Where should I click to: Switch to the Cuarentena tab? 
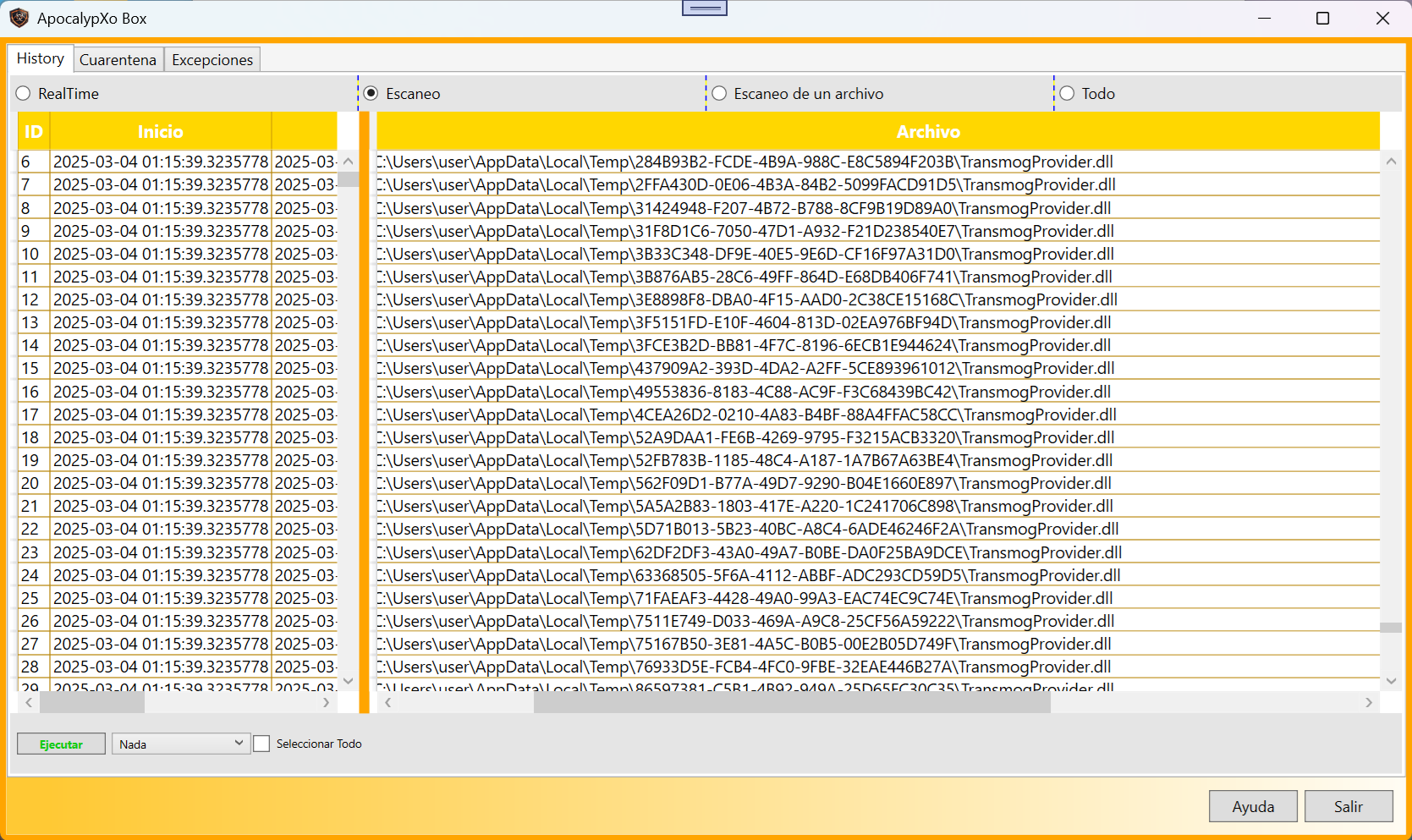pos(118,60)
